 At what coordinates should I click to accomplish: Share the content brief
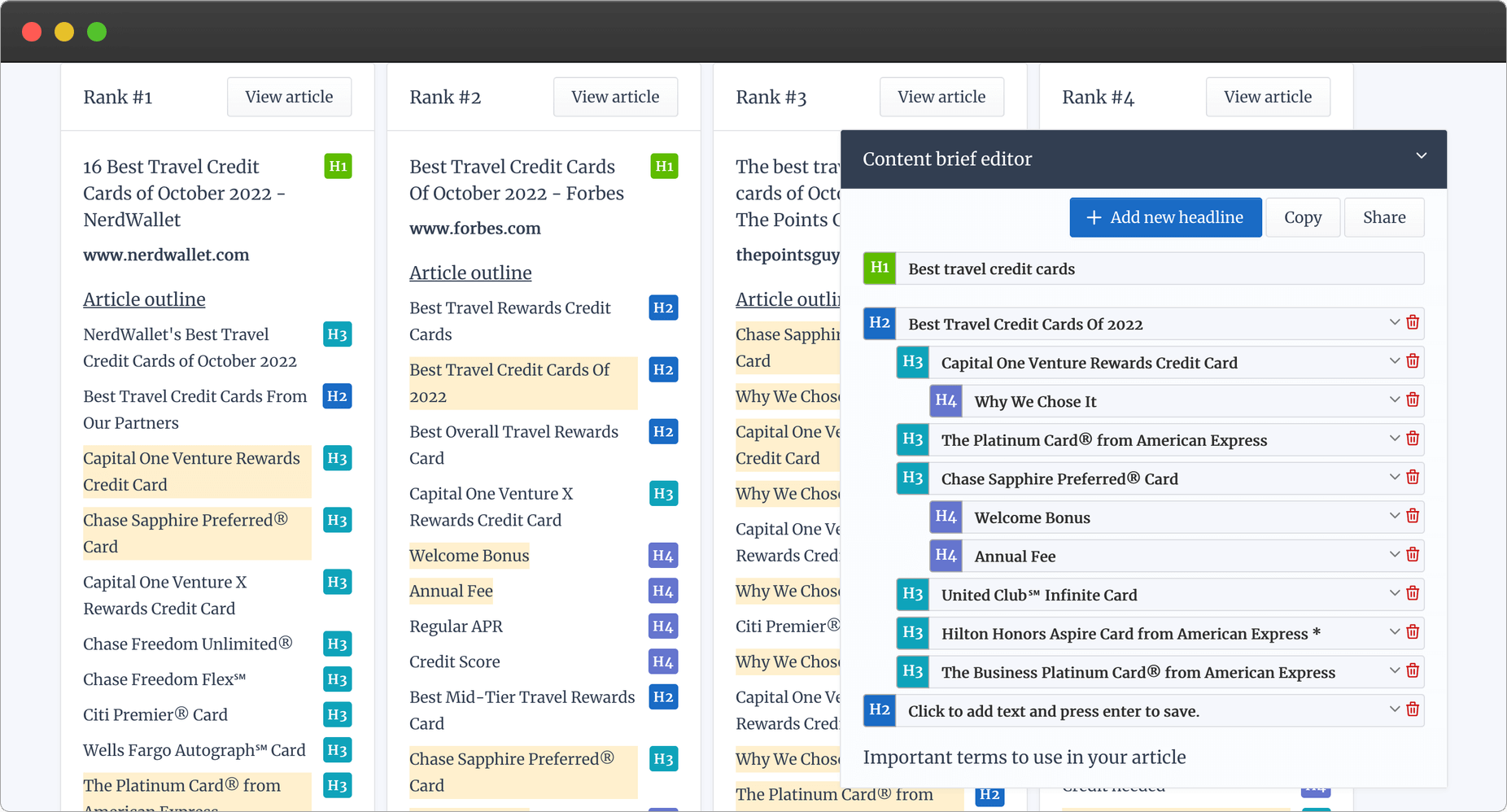coord(1383,216)
